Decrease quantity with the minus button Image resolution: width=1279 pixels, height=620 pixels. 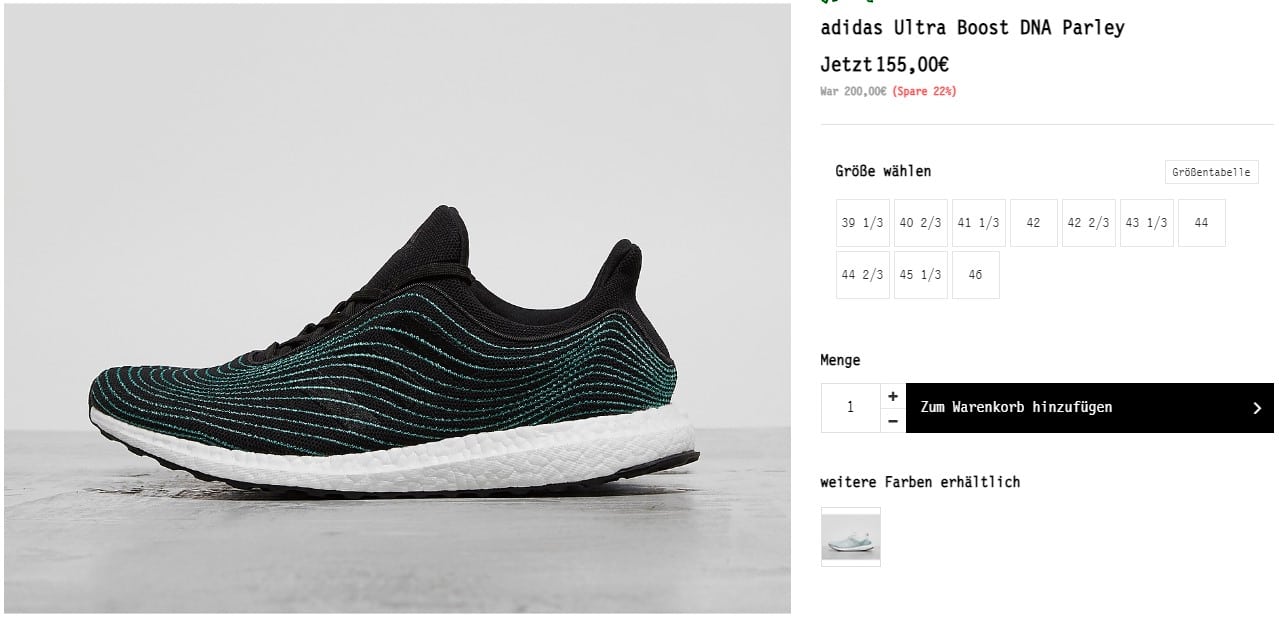[x=893, y=421]
